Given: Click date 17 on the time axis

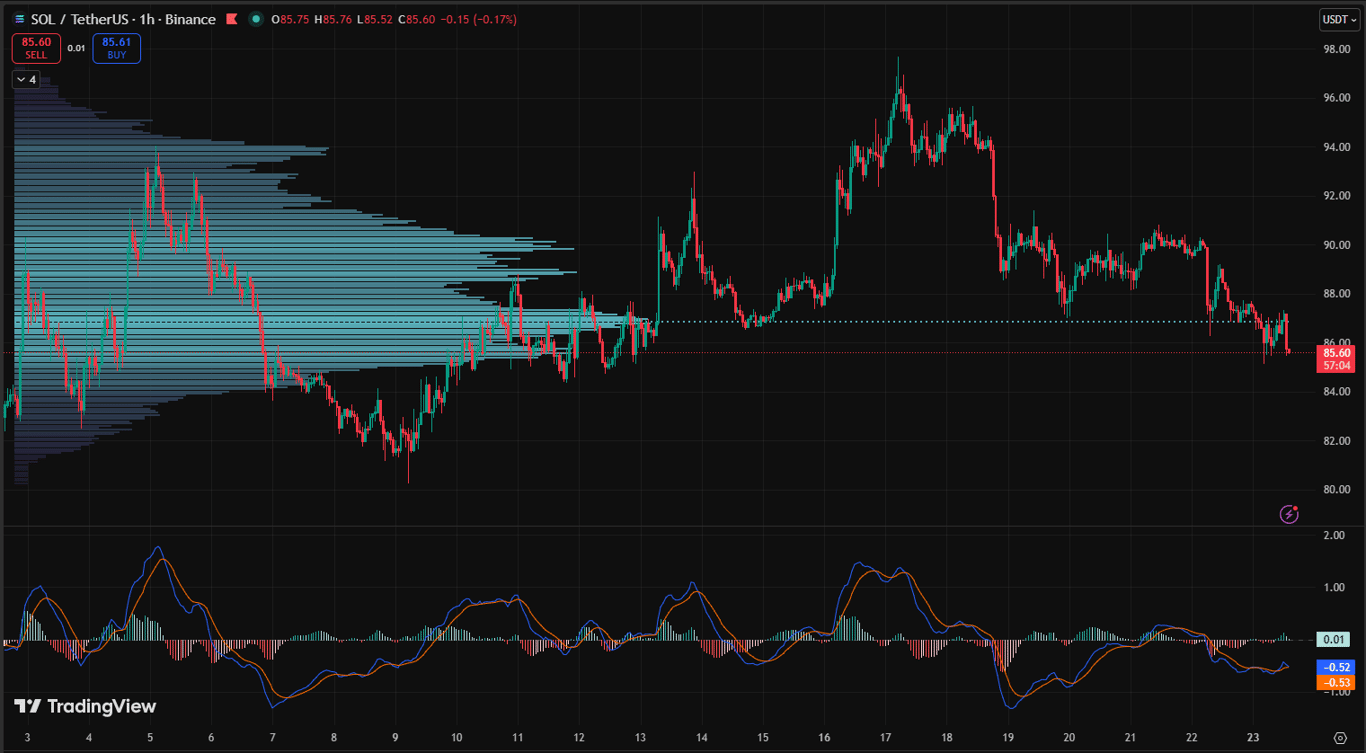Looking at the screenshot, I should [x=885, y=738].
